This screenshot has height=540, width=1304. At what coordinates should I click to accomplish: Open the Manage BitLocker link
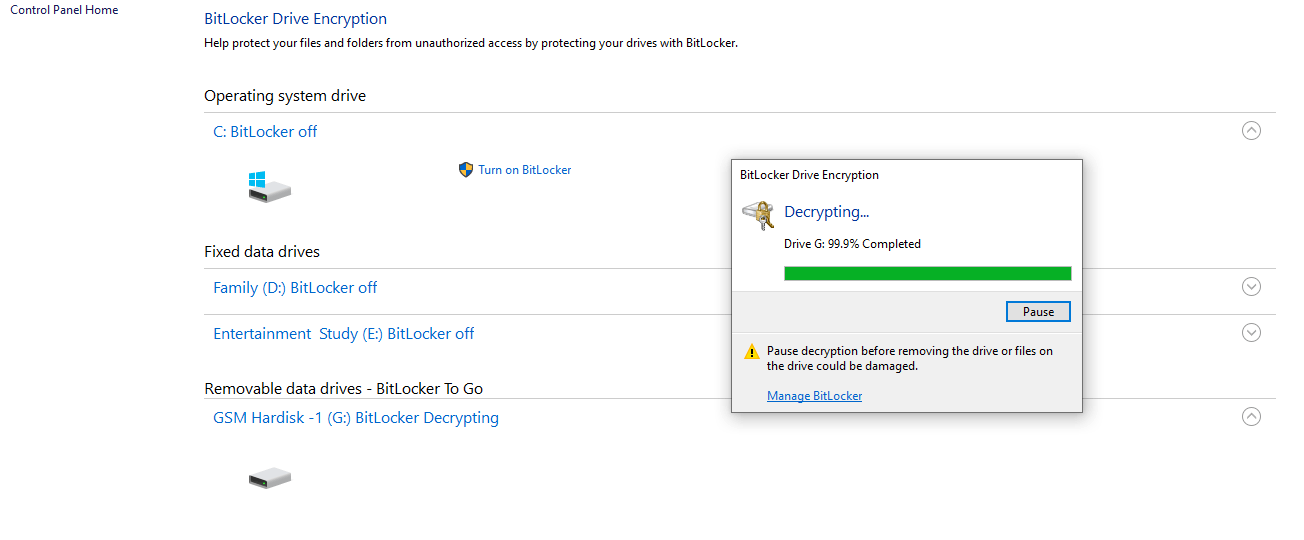click(x=814, y=396)
